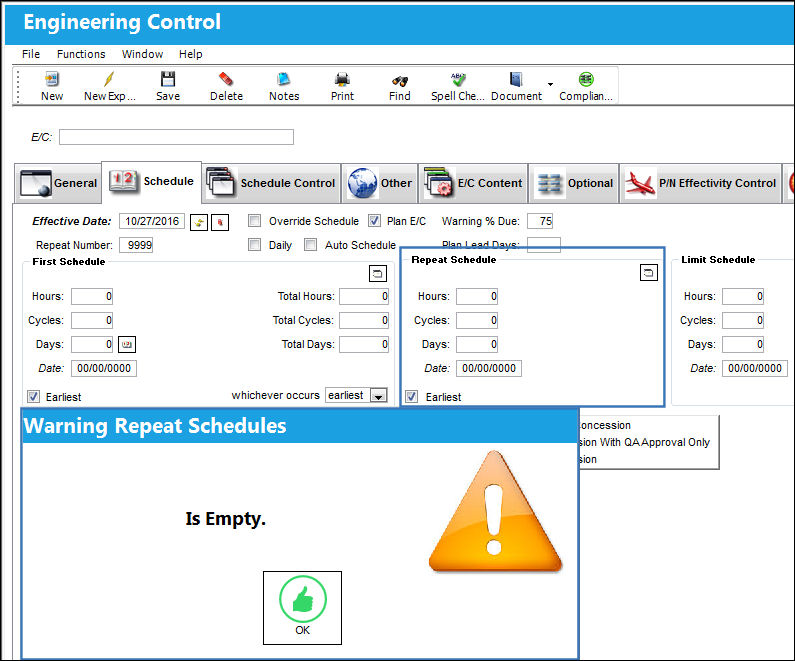The height and width of the screenshot is (661, 795).
Task: Open the Other tab
Action: tap(379, 183)
